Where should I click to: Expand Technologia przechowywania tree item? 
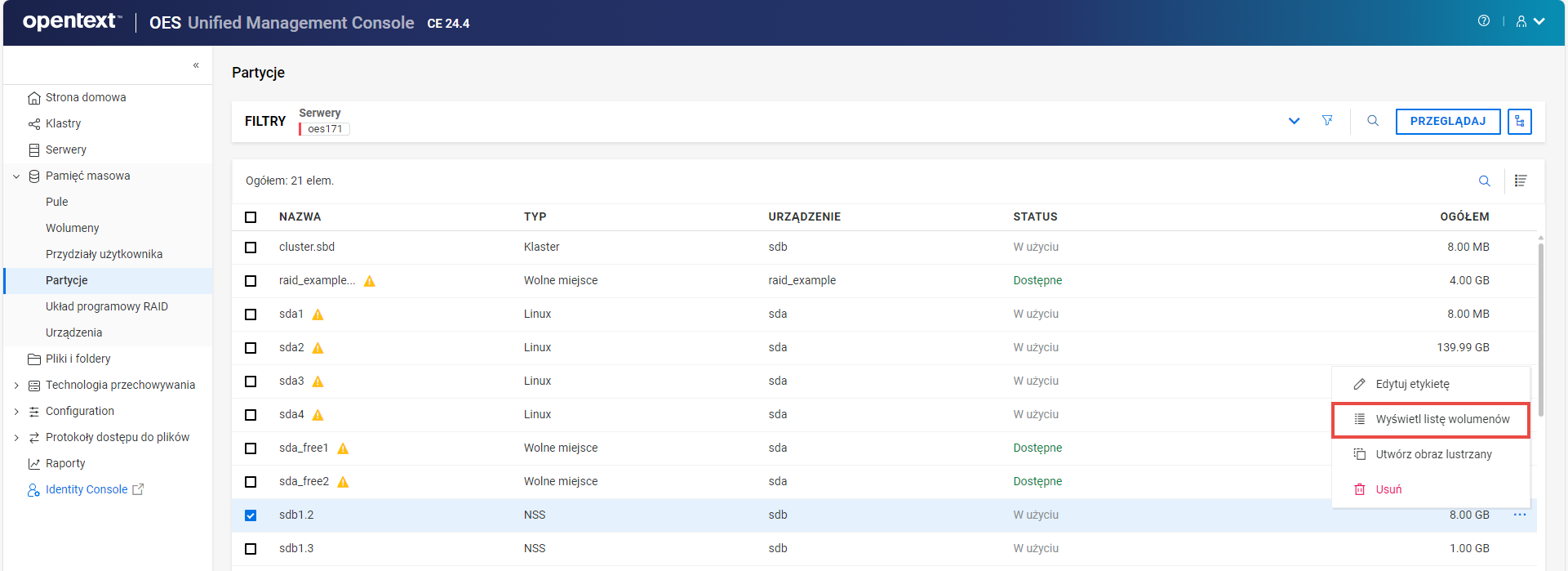pyautogui.click(x=16, y=386)
